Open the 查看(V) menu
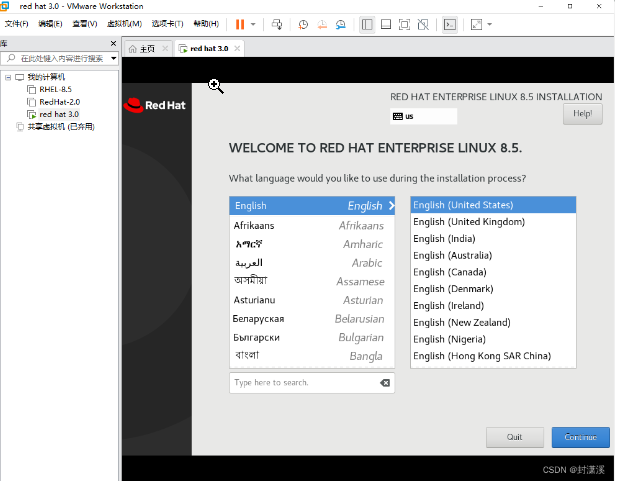Image resolution: width=618 pixels, height=482 pixels. 85,24
